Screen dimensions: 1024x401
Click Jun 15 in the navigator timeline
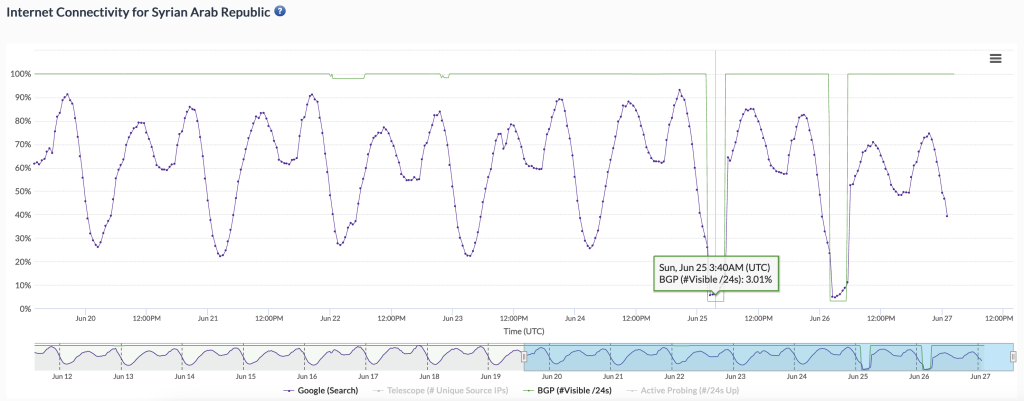(x=245, y=377)
